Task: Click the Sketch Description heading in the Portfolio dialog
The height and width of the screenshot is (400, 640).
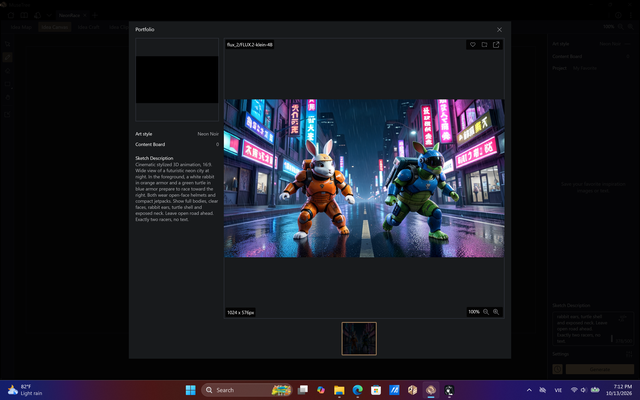Action: pos(154,158)
